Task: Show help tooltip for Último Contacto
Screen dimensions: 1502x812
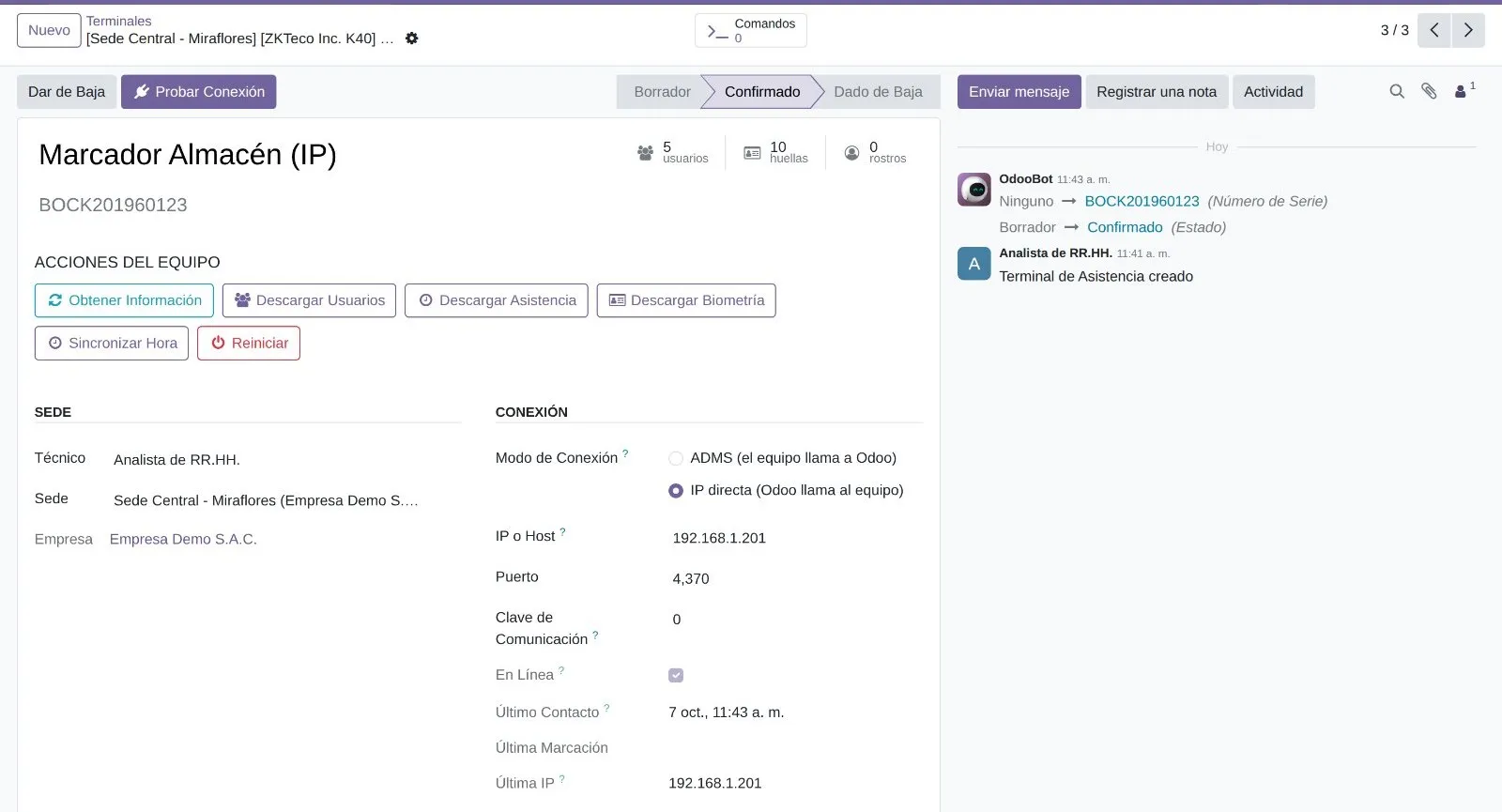Action: click(x=606, y=708)
